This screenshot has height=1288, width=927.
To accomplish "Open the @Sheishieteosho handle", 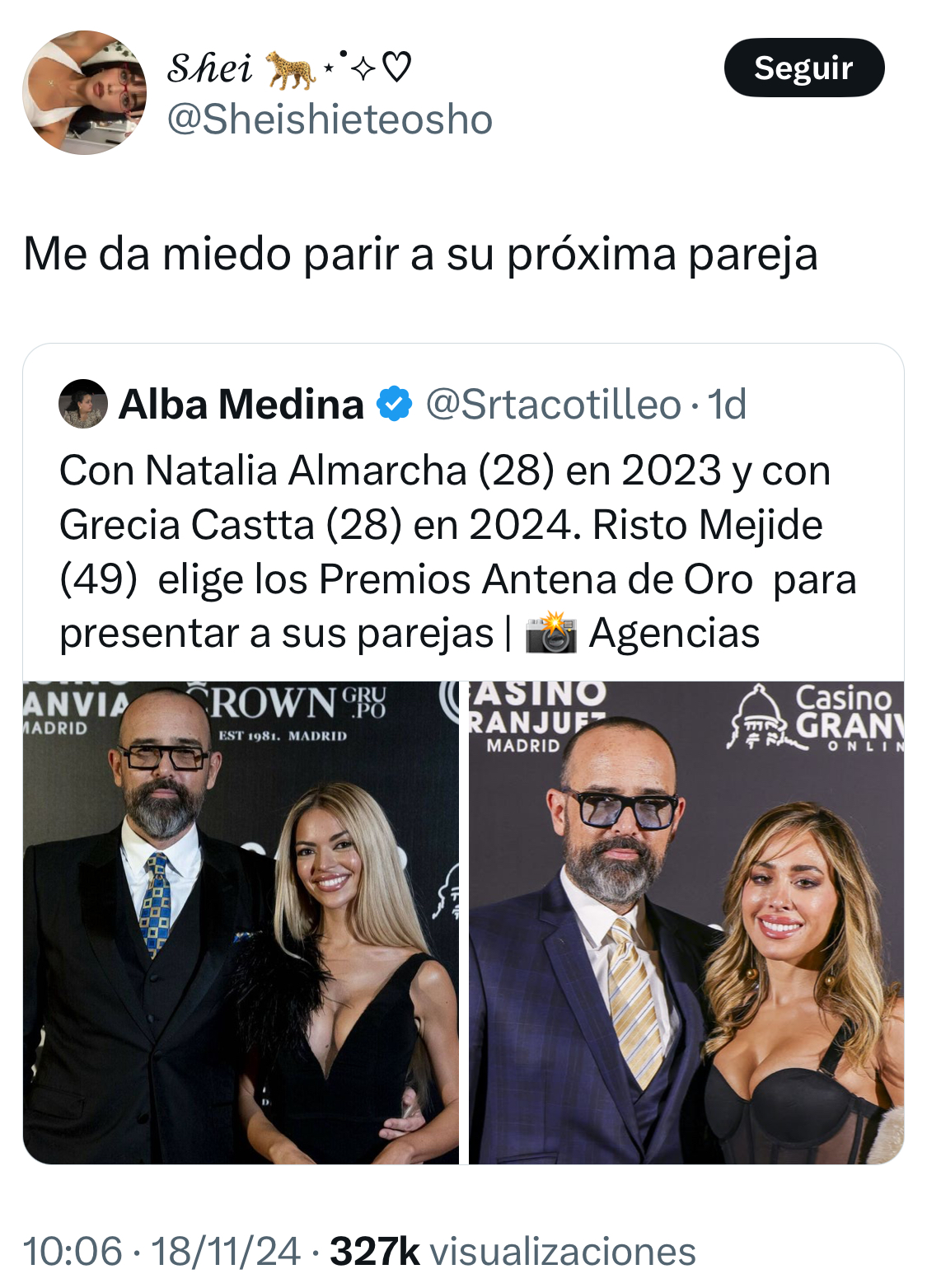I will [x=330, y=119].
